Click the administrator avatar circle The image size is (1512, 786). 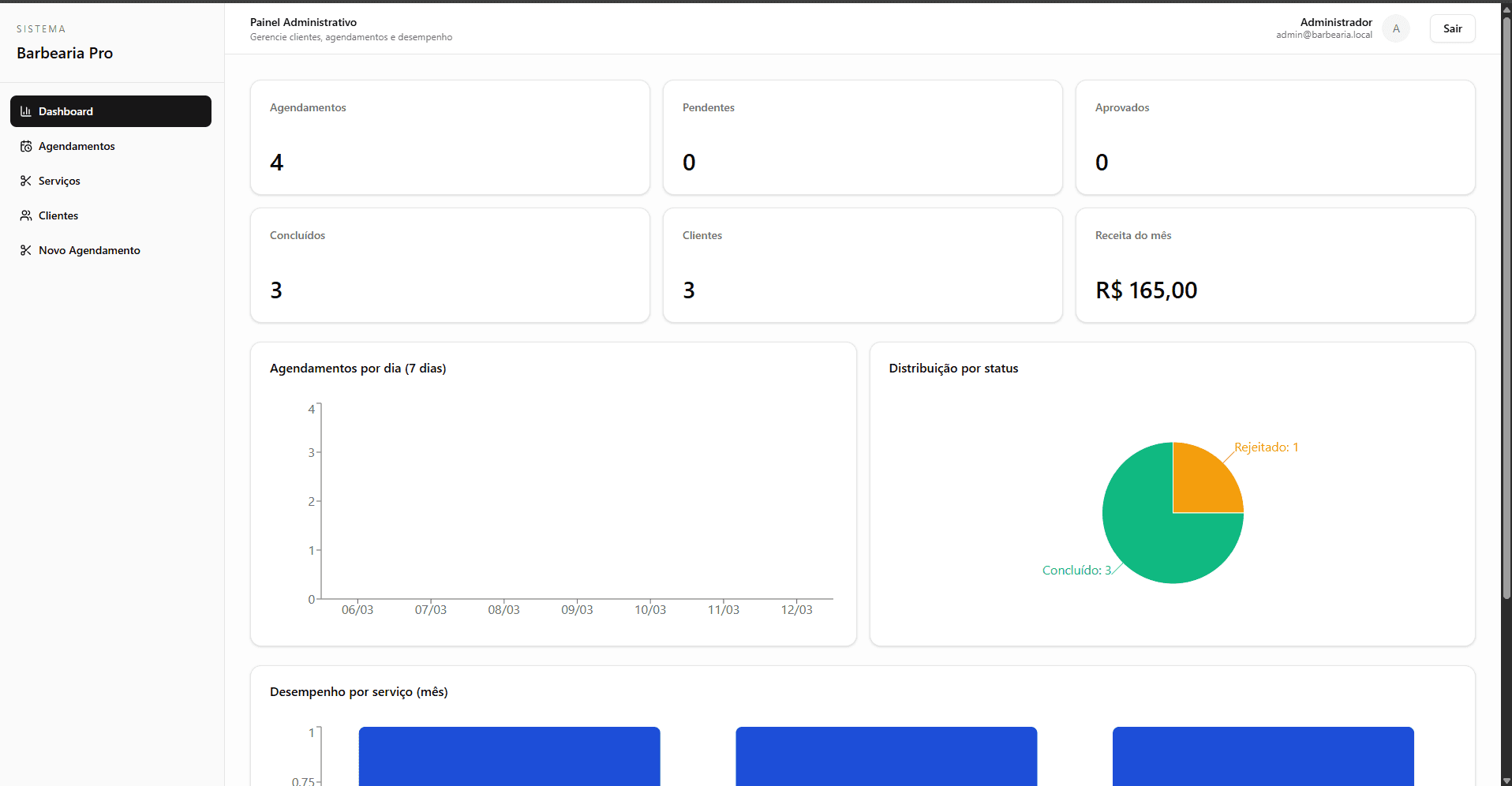(x=1395, y=29)
